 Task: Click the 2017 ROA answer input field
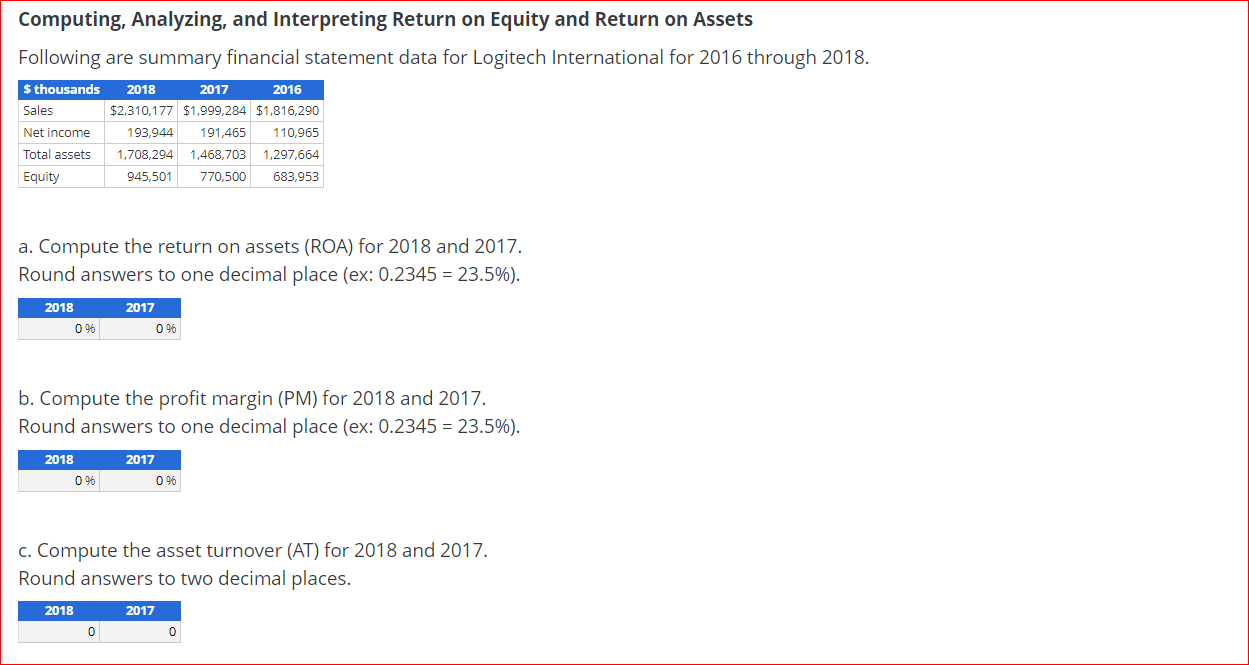(x=139, y=327)
